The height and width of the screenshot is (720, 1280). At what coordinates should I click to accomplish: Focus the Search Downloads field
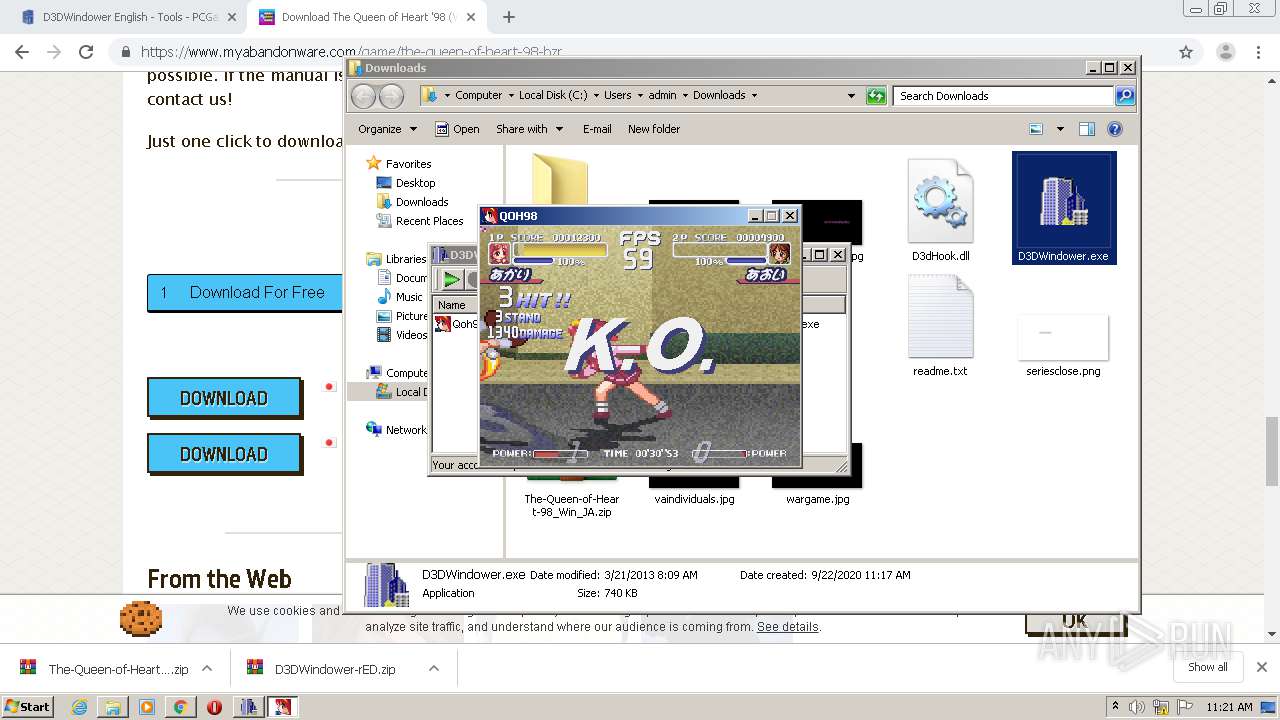click(x=1003, y=96)
